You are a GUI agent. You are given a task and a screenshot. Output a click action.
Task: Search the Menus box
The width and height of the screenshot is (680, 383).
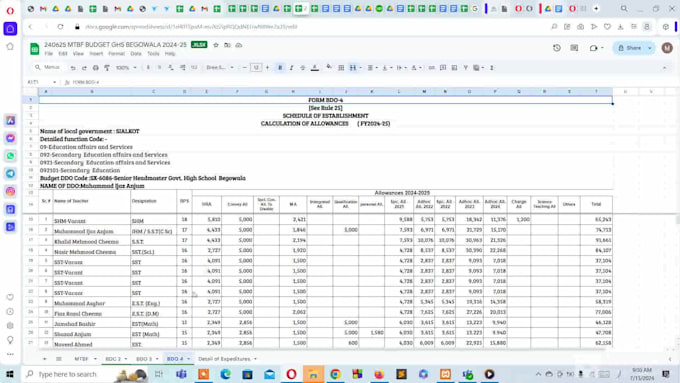pyautogui.click(x=48, y=68)
